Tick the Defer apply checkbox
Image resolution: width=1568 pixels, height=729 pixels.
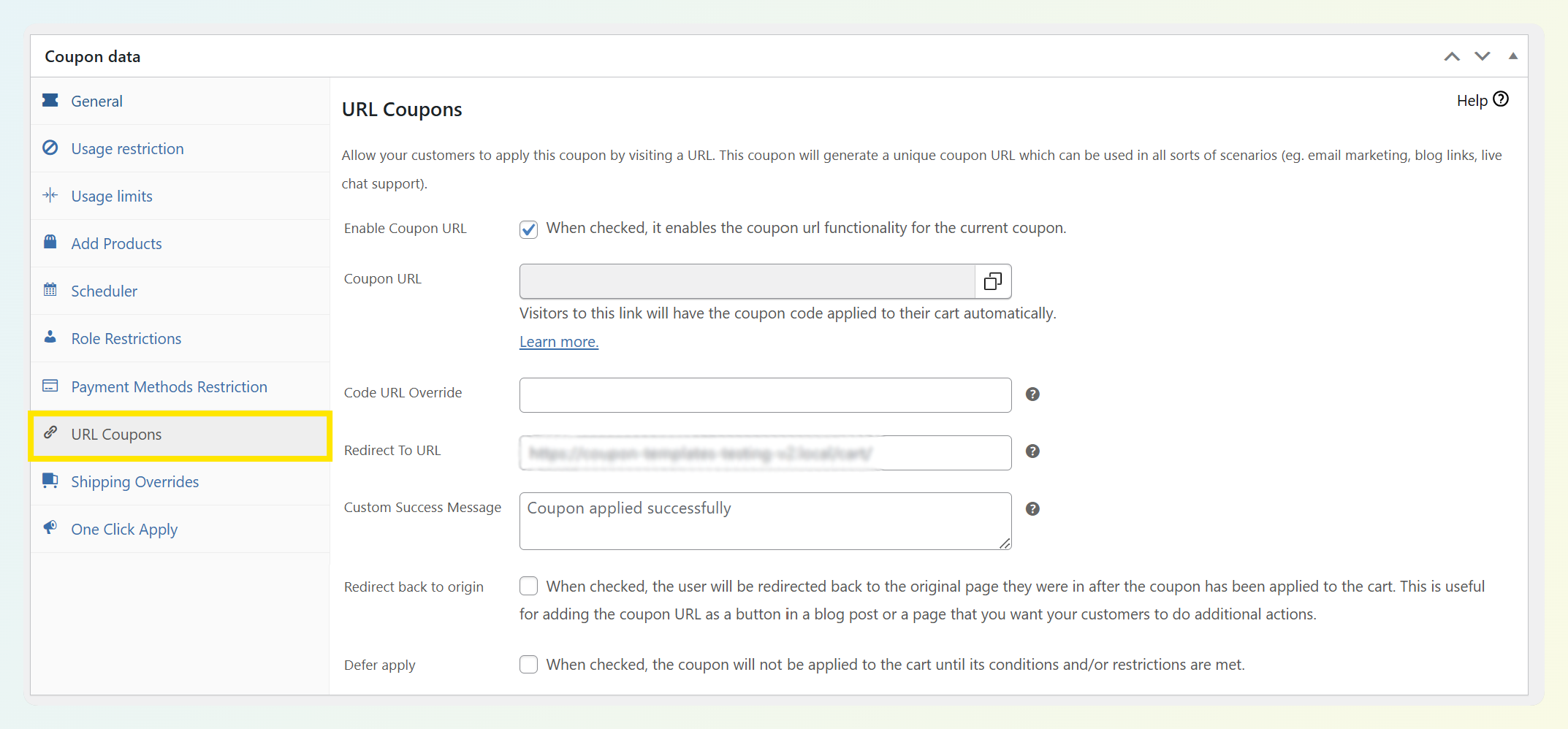point(528,665)
